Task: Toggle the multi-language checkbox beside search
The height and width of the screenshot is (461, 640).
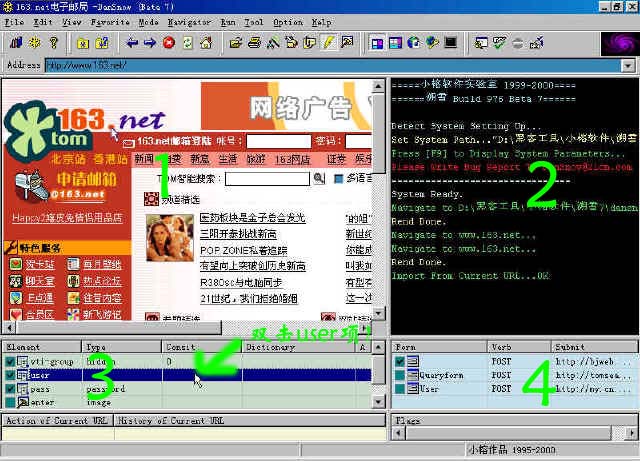Action: coord(338,178)
